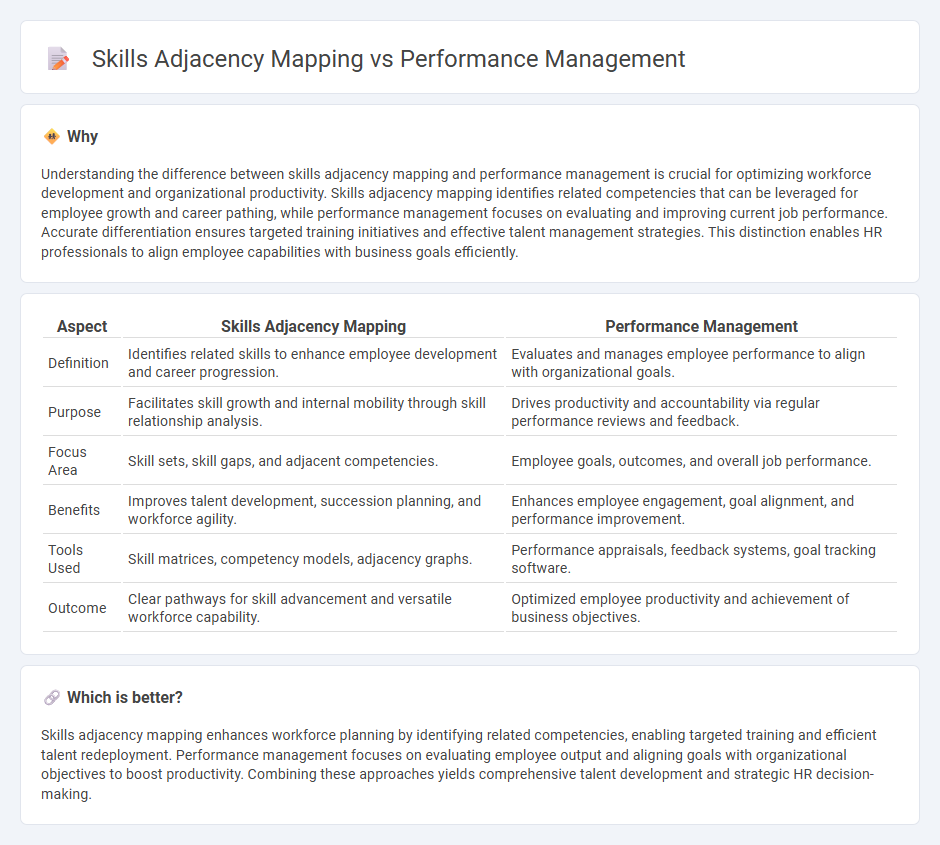Select the Focus Area row label

click(67, 461)
